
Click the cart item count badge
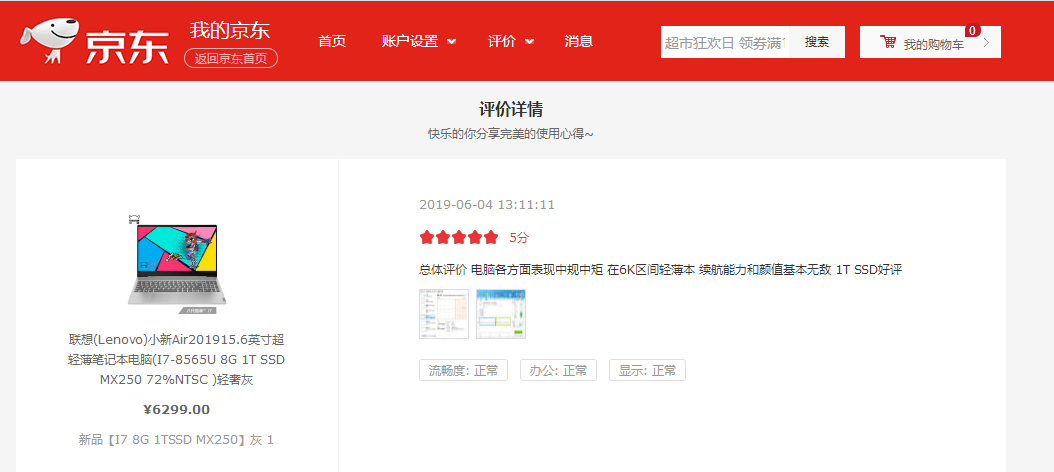click(973, 31)
